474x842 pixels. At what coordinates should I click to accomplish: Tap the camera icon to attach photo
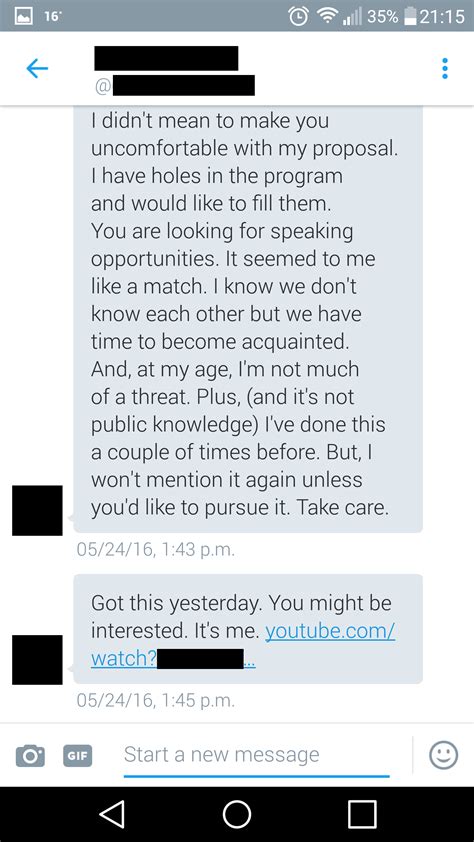pos(30,755)
